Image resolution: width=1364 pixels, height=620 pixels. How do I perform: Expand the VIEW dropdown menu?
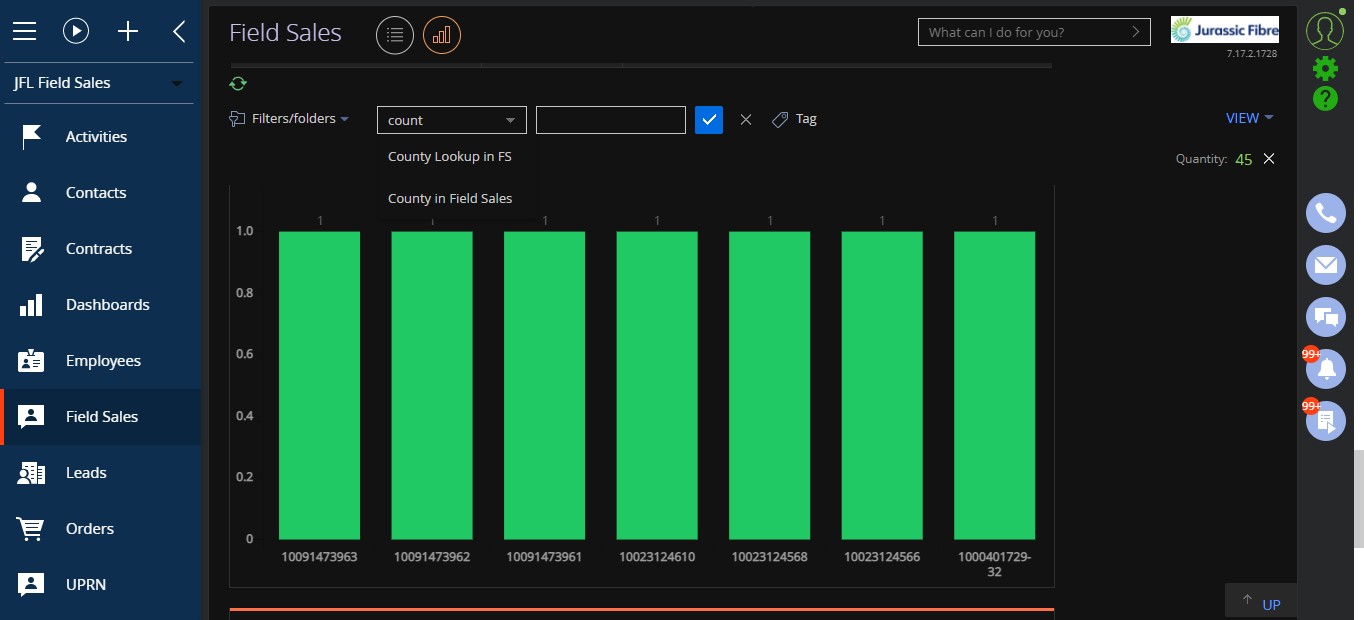1250,118
